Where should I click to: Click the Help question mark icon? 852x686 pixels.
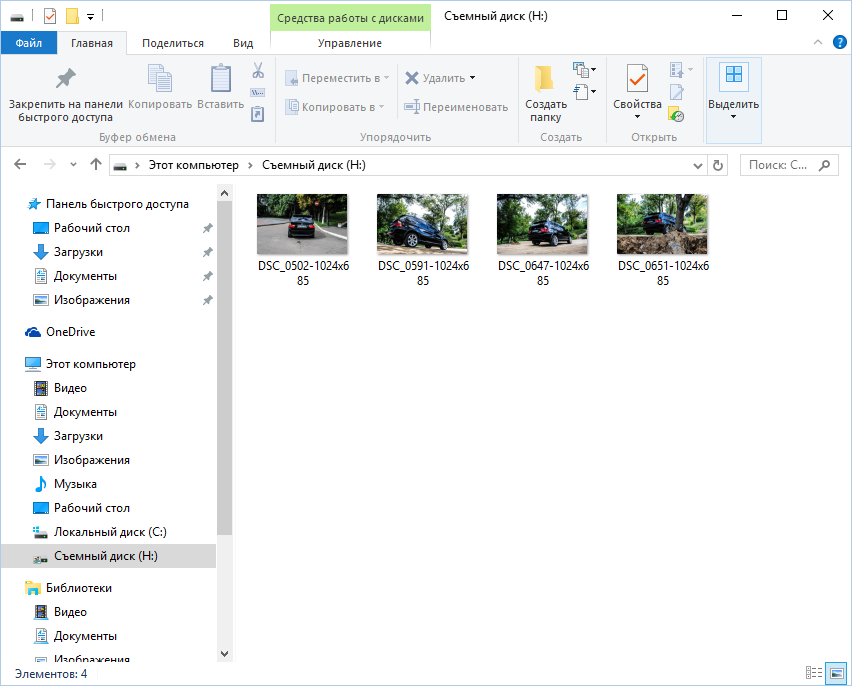tap(838, 43)
